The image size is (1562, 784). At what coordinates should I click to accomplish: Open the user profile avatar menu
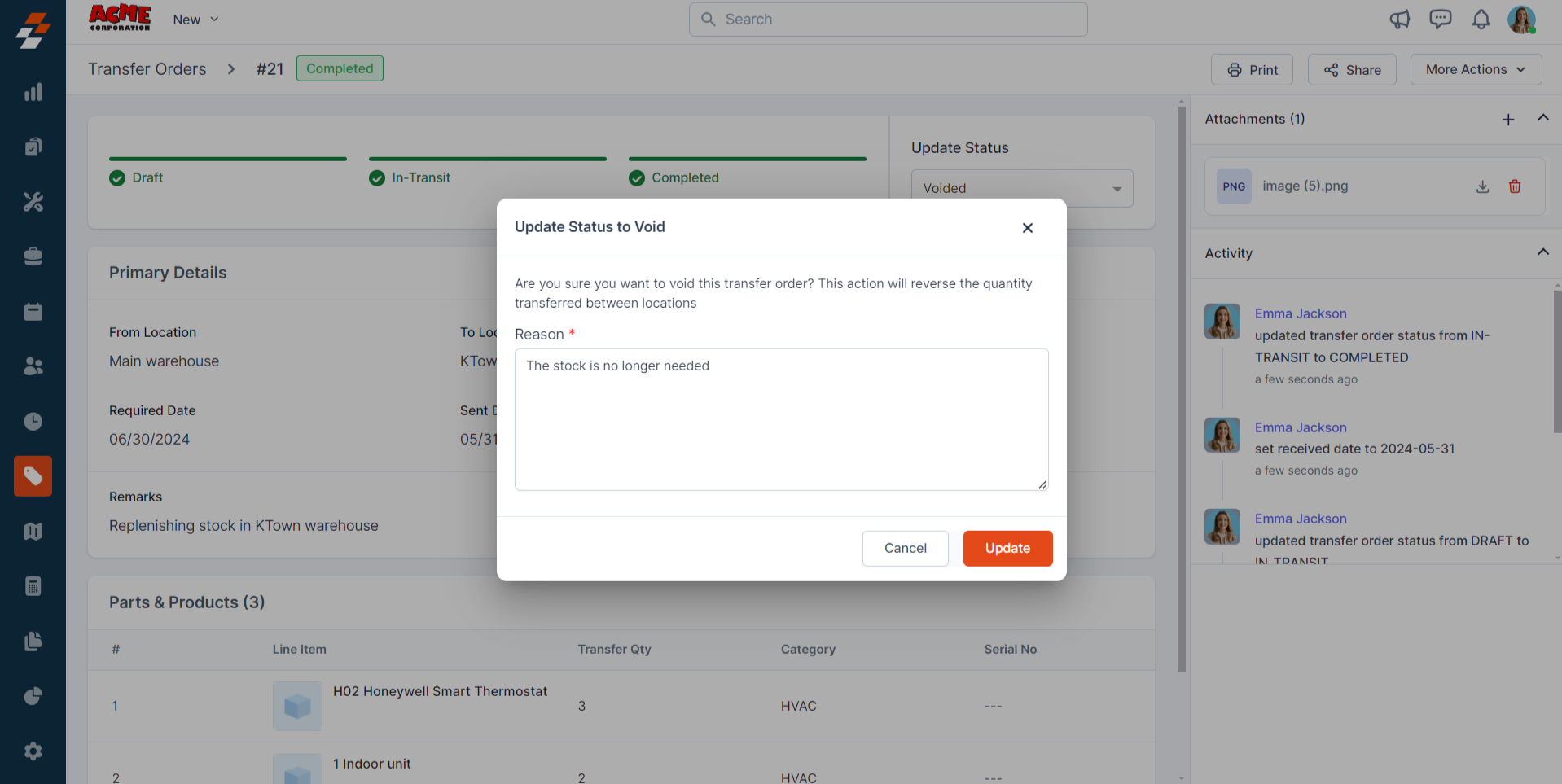1521,20
